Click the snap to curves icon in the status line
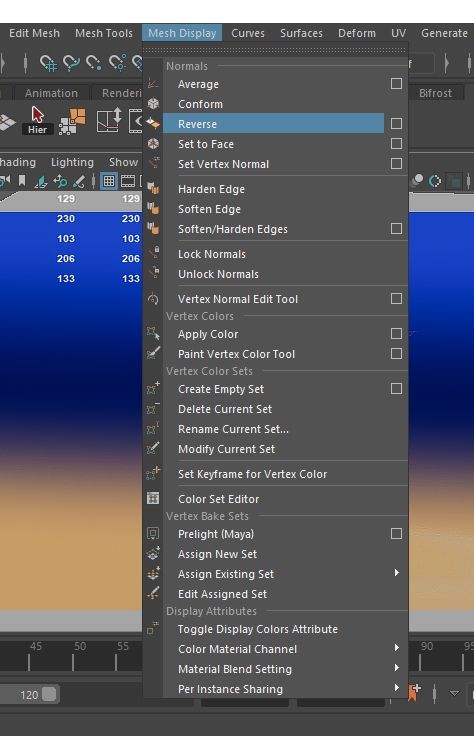The height and width of the screenshot is (736, 474). (x=71, y=63)
